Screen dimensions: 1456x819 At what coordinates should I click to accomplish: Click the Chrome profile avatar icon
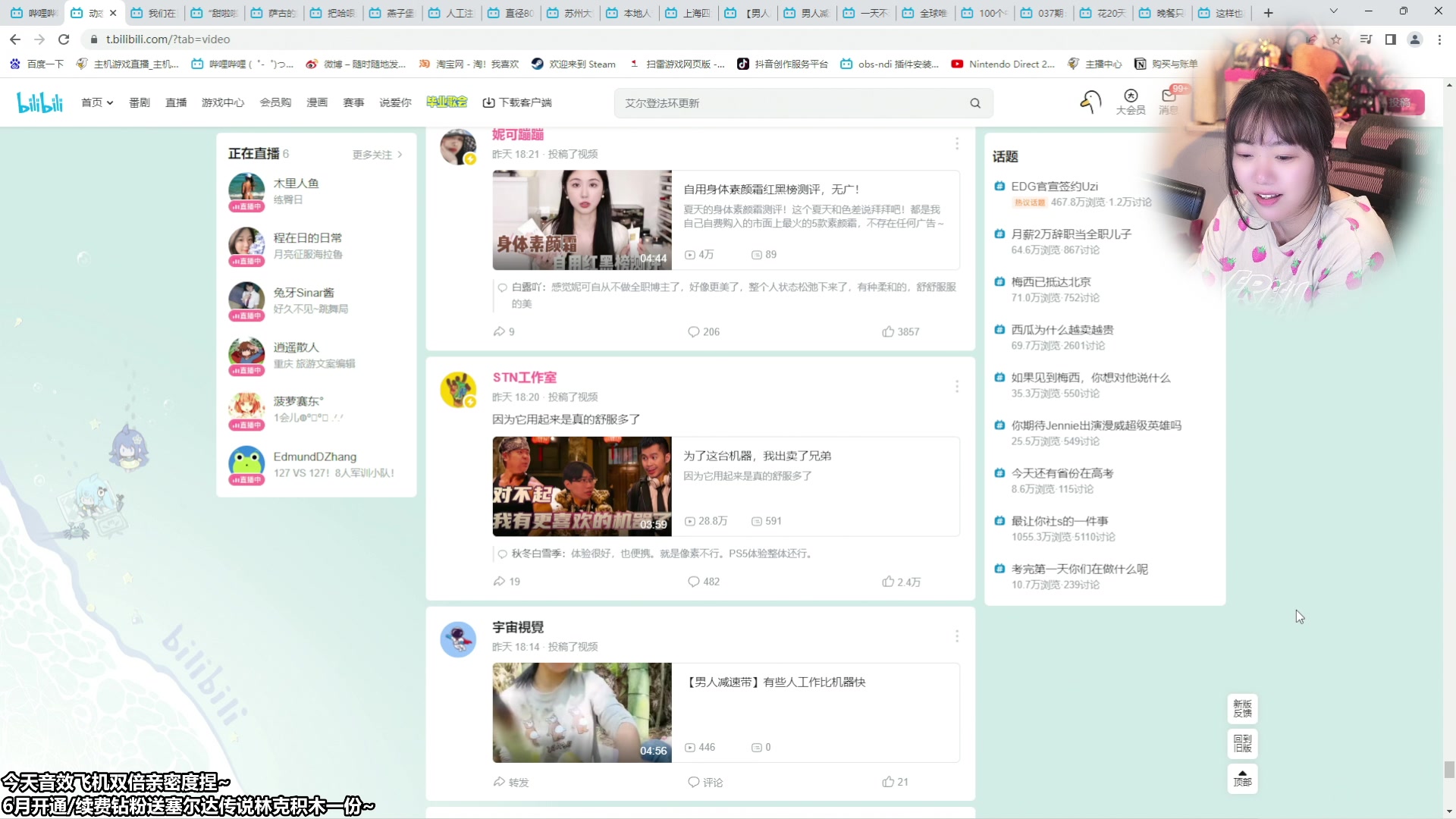[1414, 39]
